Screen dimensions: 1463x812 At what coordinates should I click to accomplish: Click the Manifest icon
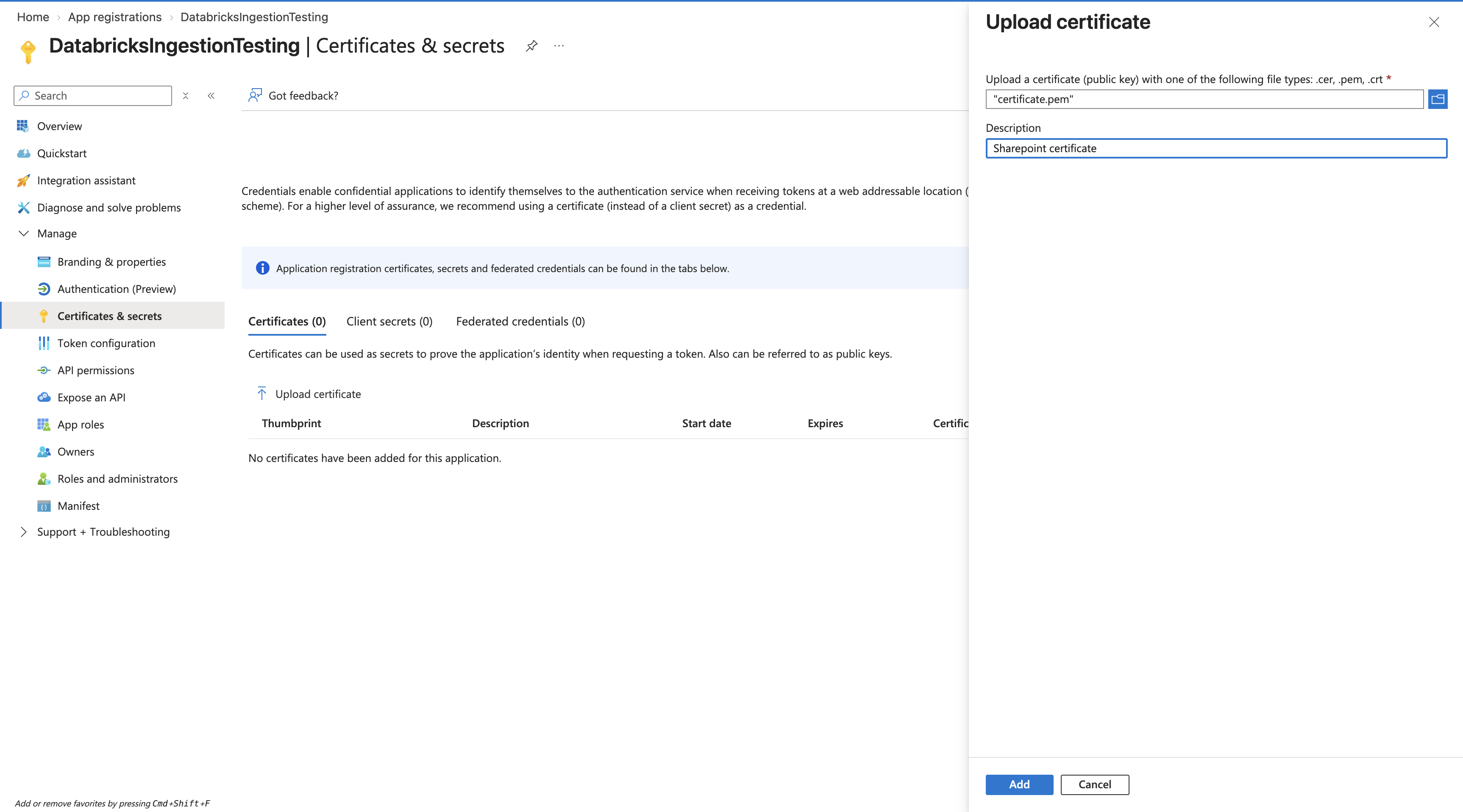click(x=44, y=506)
